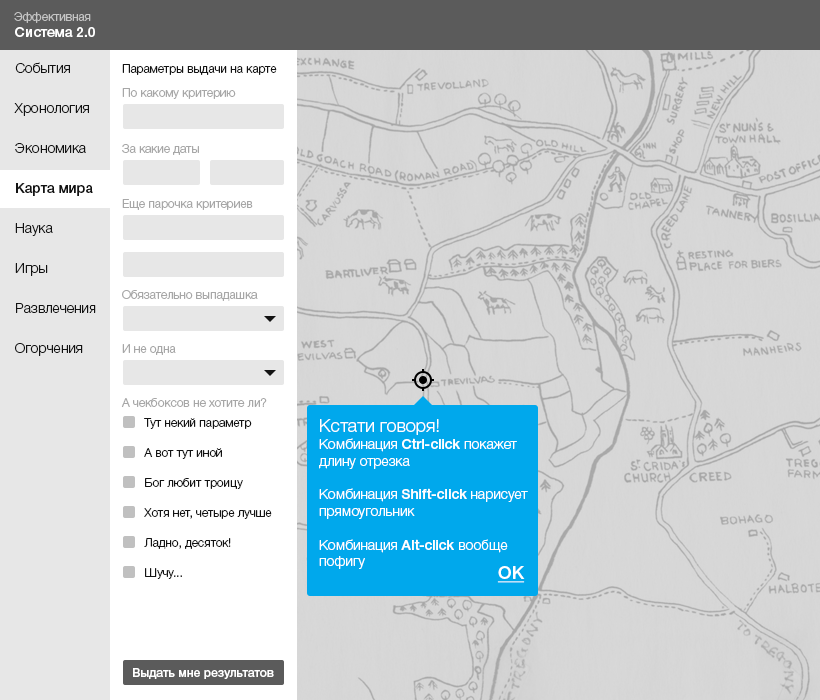Check the А вот тут иной checkbox

129,452
